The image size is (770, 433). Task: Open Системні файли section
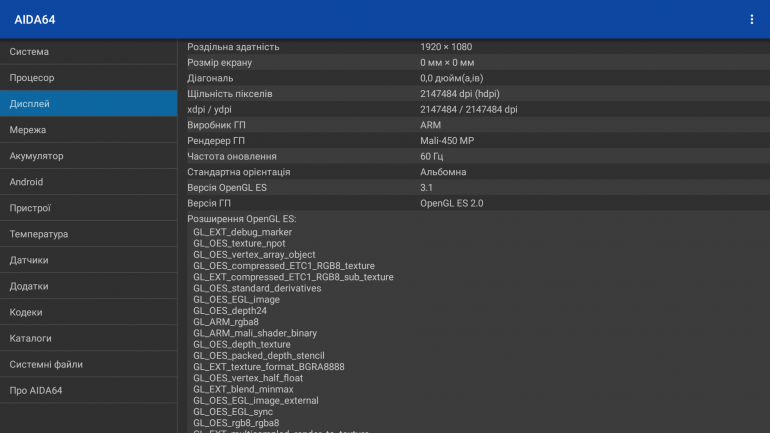point(88,364)
